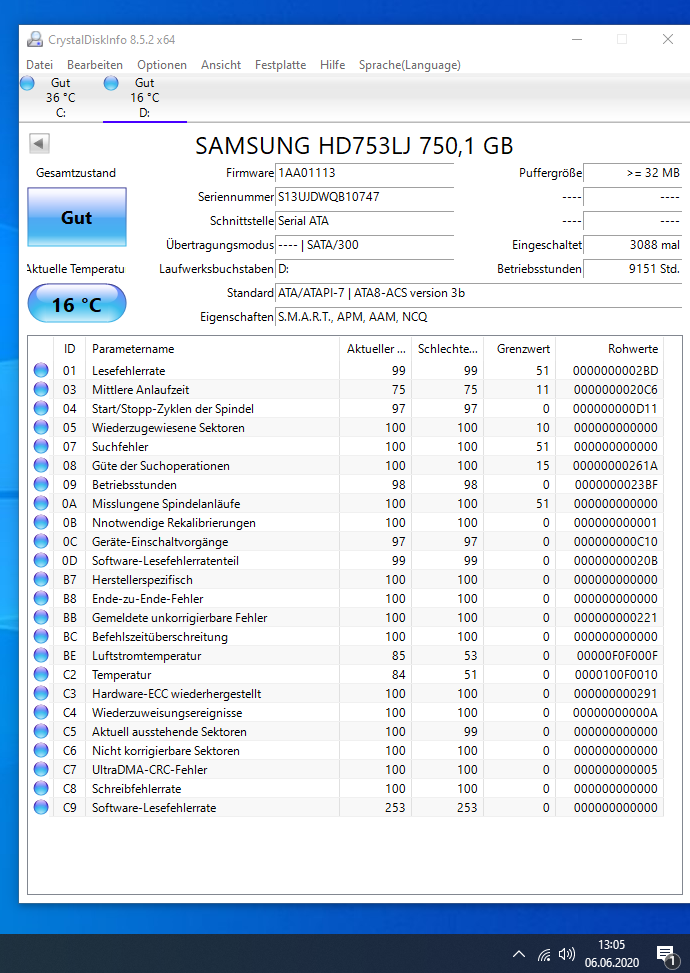This screenshot has height=973, width=690.
Task: Click status icon of Temperatur row C2
Action: [41, 675]
